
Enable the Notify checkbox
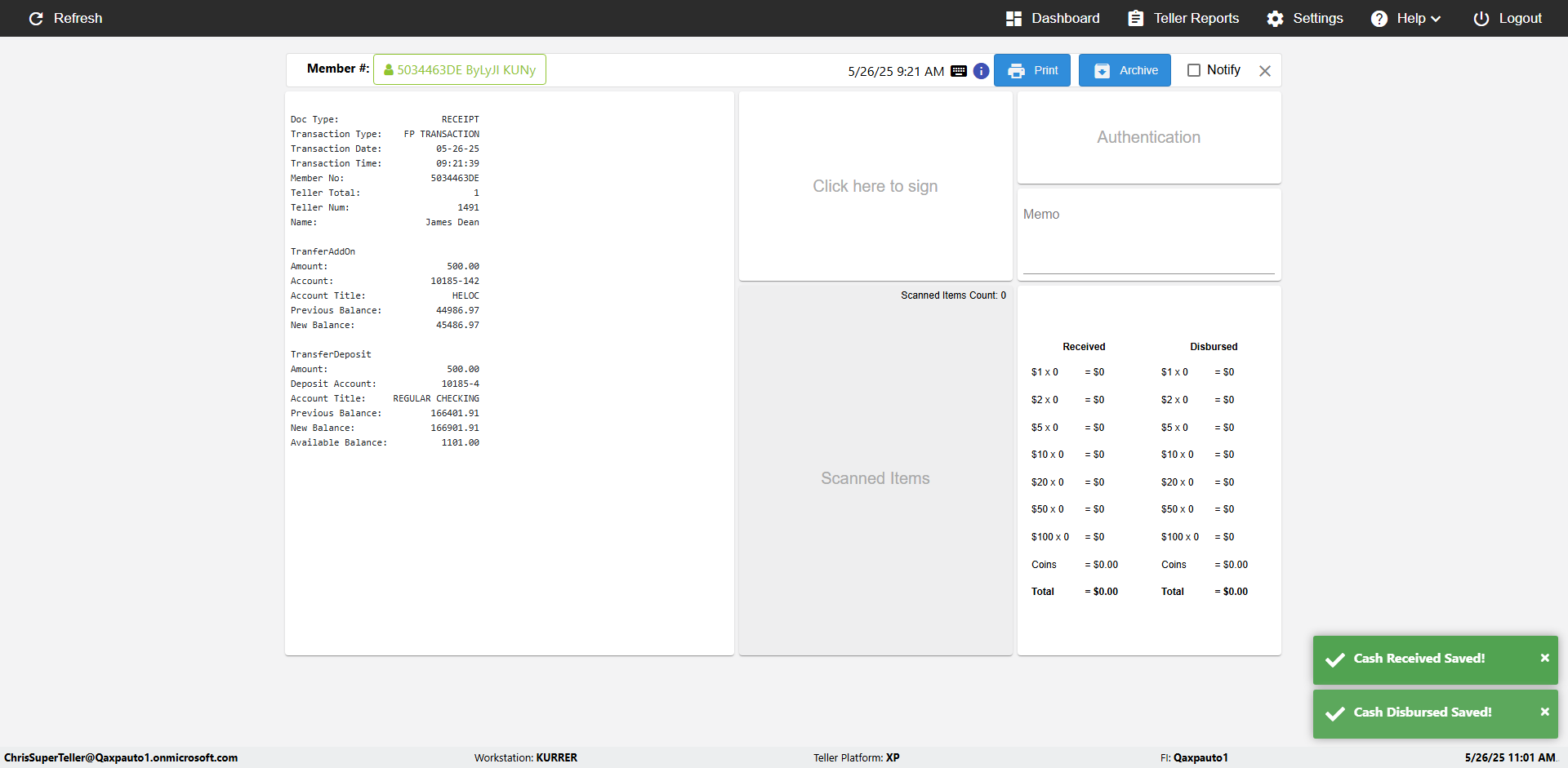click(x=1194, y=70)
